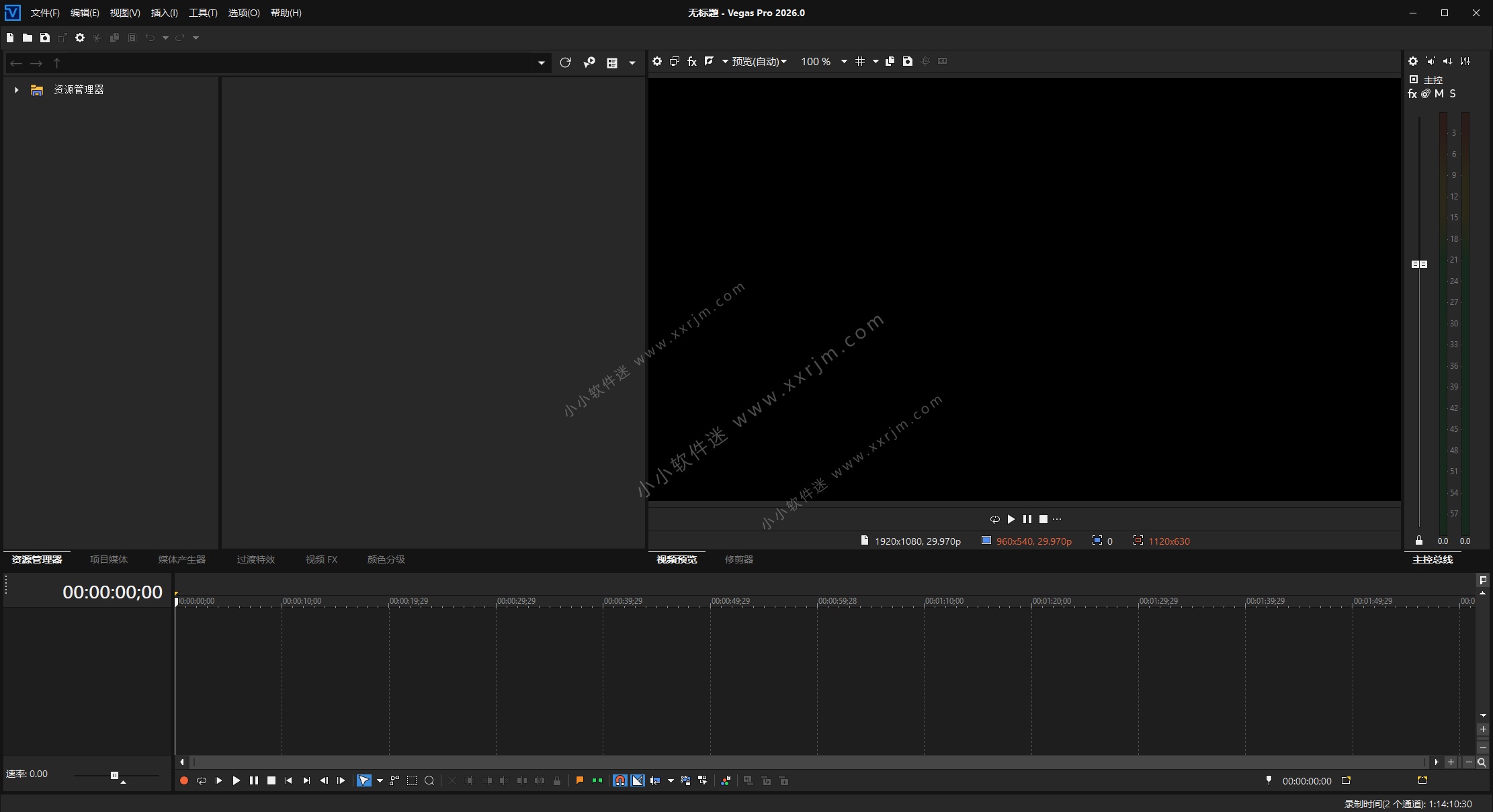This screenshot has width=1493, height=812.
Task: Insert a marker with orange flag icon
Action: click(x=580, y=780)
